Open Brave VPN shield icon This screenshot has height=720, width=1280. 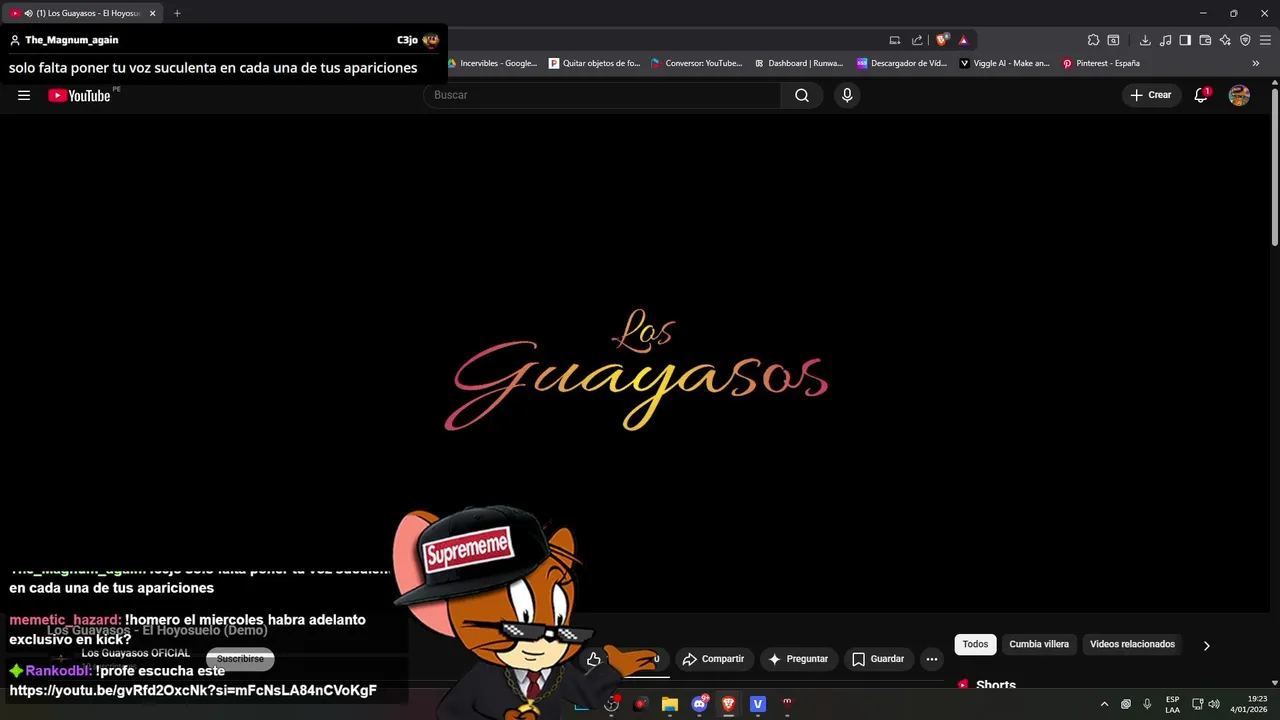[x=1245, y=40]
